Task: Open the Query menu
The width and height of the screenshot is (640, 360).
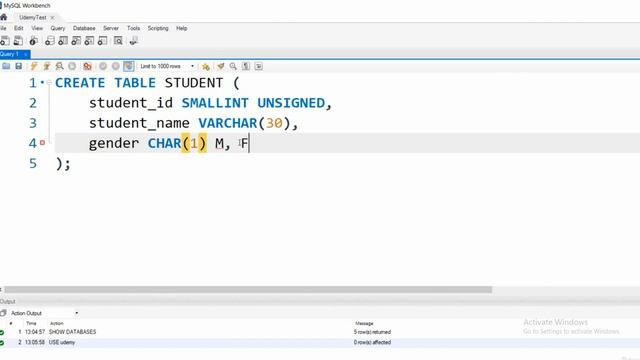Action: tap(58, 28)
